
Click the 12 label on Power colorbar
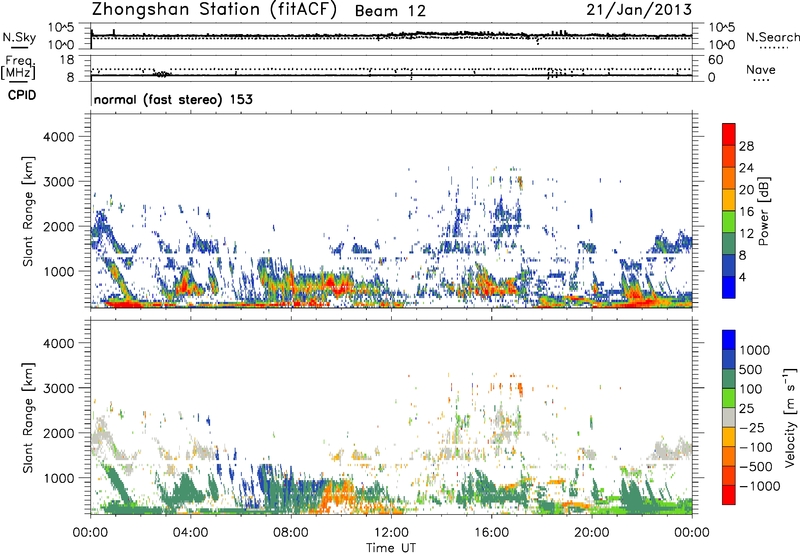[x=746, y=234]
